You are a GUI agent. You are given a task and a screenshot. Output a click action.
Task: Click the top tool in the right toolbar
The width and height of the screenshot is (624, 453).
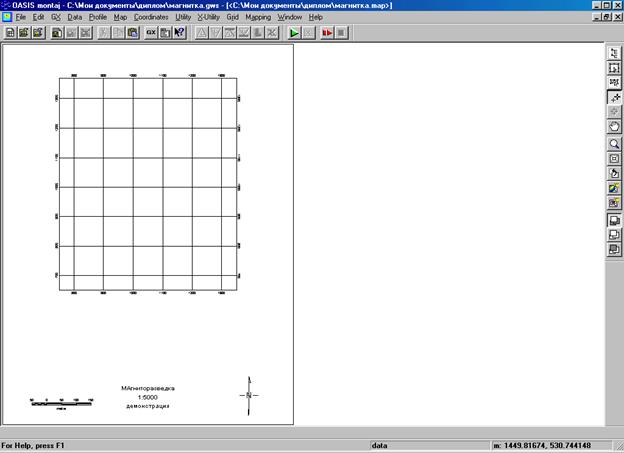pos(614,52)
